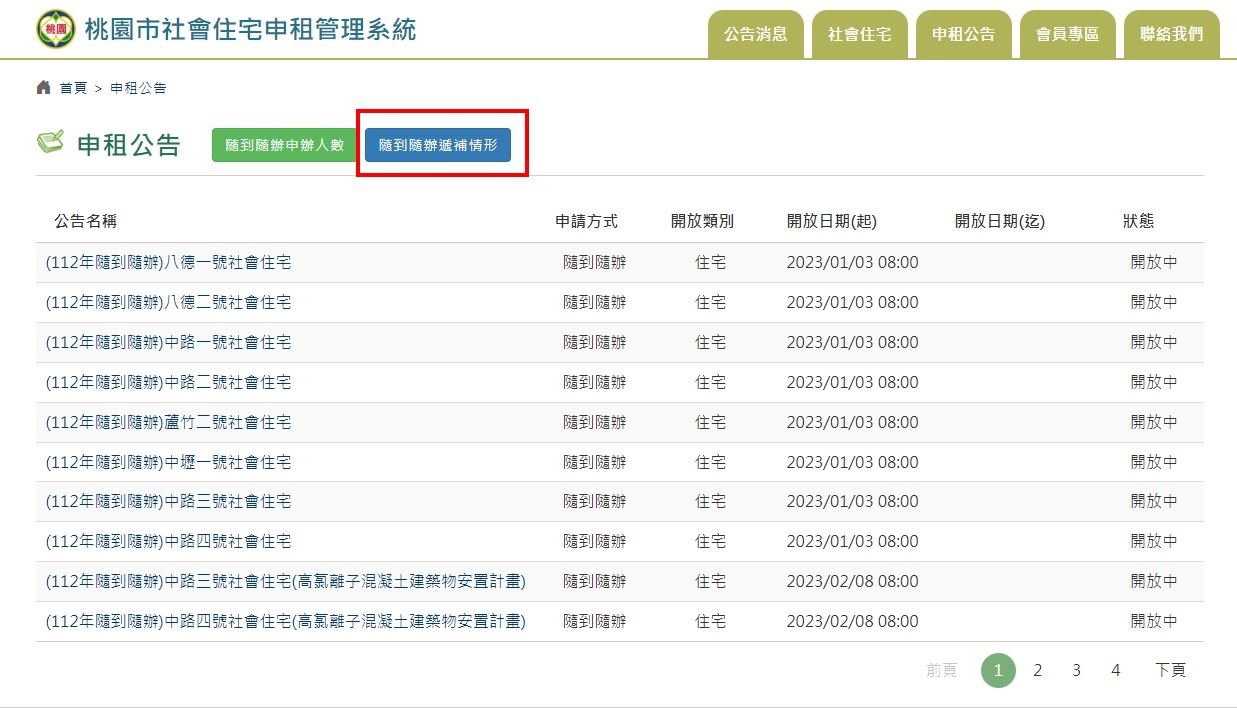Go to page 2 of announcements
Viewport: 1237px width, 708px height.
click(1037, 670)
